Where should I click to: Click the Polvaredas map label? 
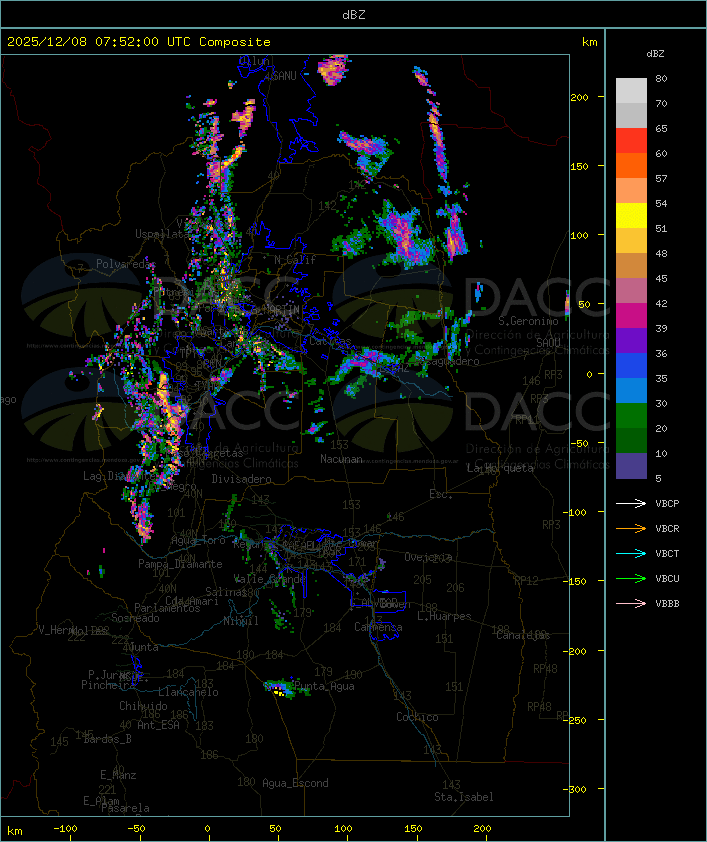tap(126, 264)
